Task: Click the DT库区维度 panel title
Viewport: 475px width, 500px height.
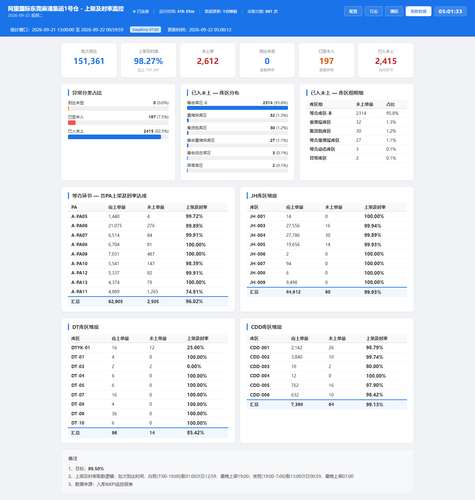Action: pyautogui.click(x=85, y=327)
